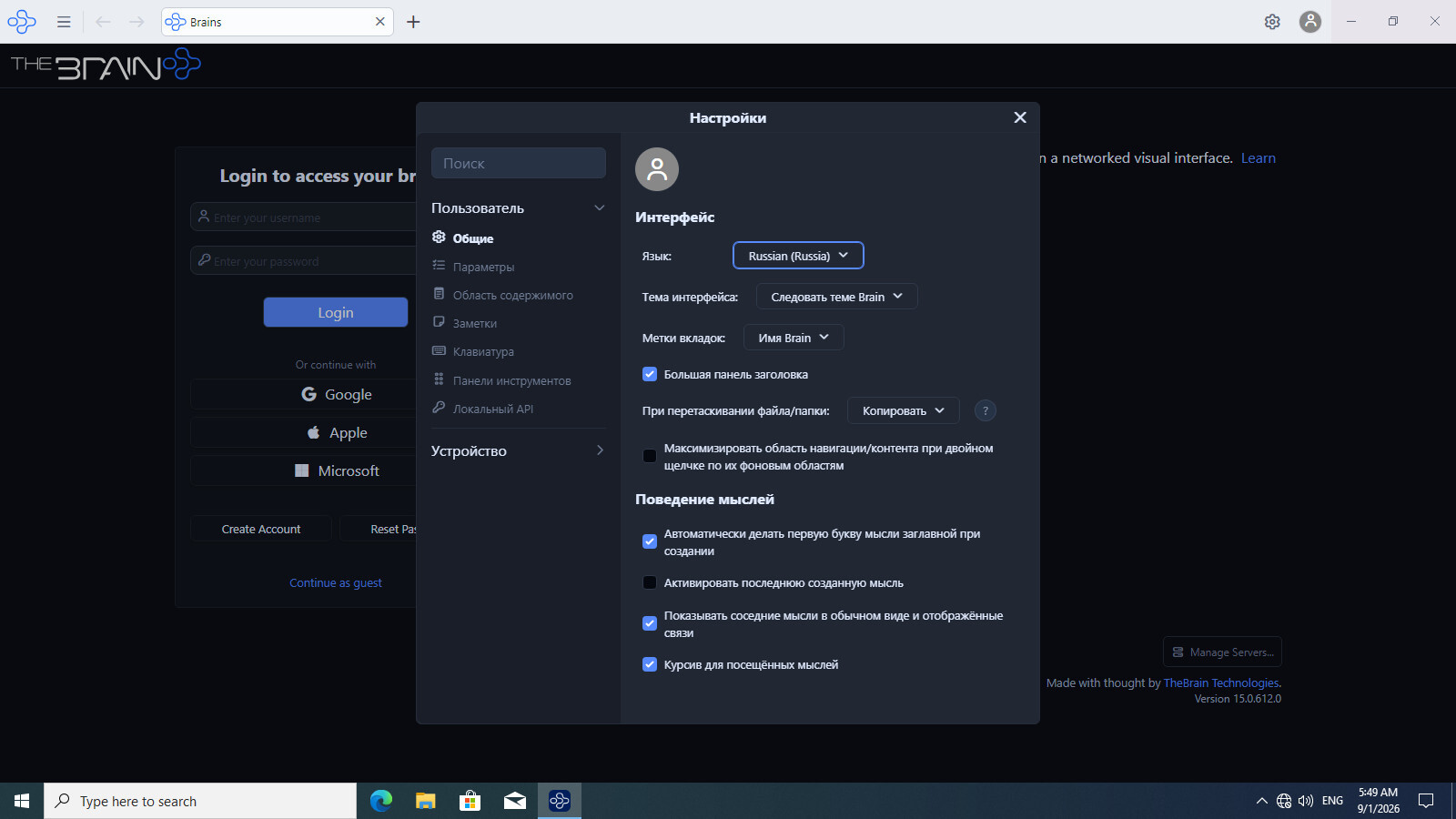The width and height of the screenshot is (1456, 819).
Task: Toggle Большая панель заголовка checkbox
Action: (650, 374)
